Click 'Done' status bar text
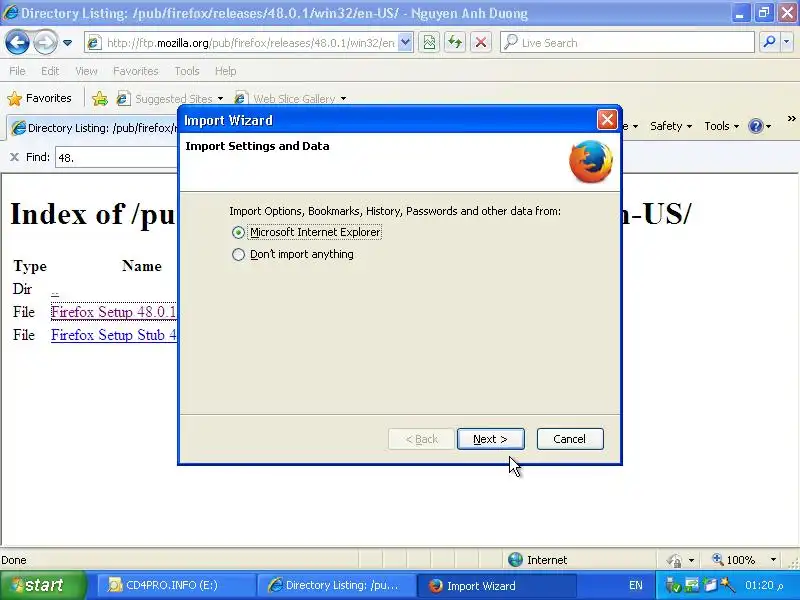800x600 pixels. click(x=14, y=560)
